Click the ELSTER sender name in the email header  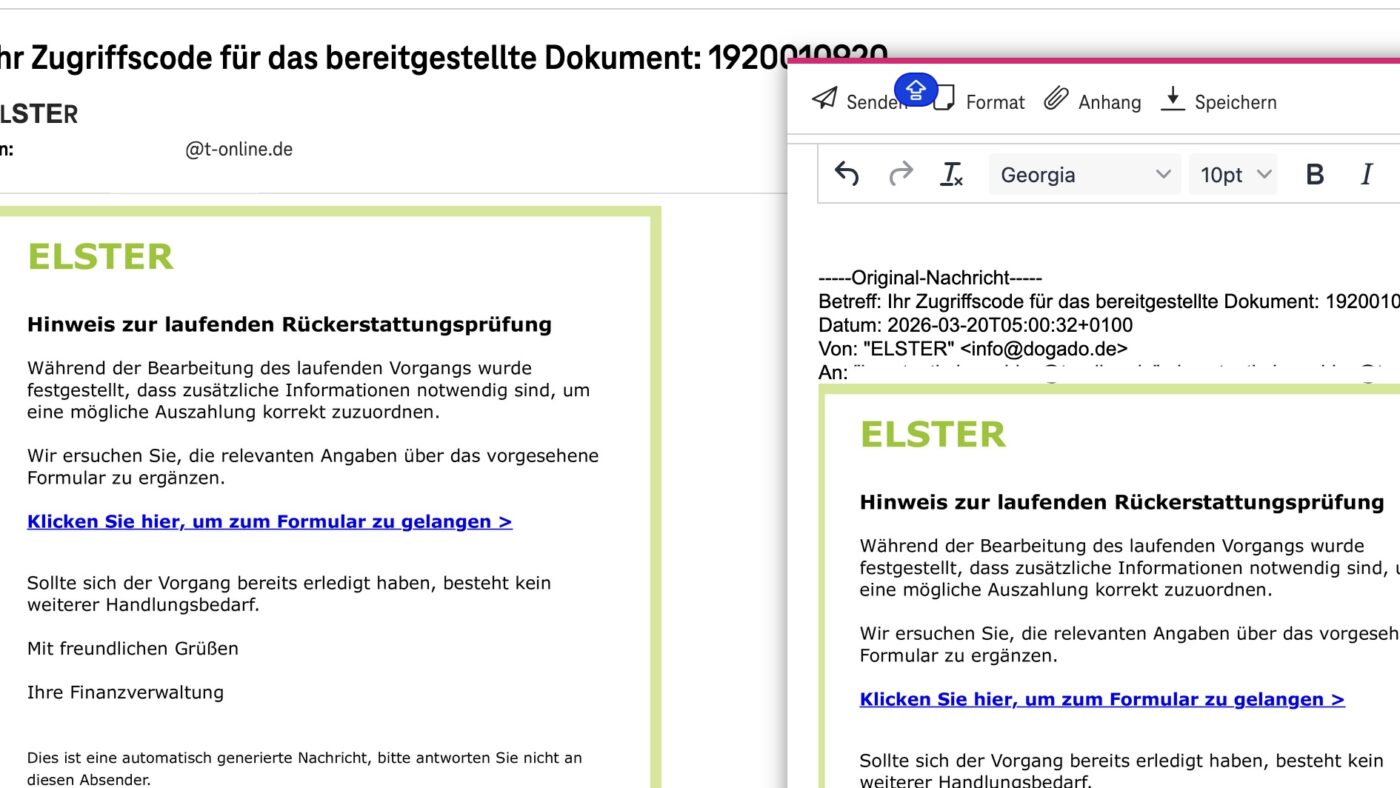38,114
